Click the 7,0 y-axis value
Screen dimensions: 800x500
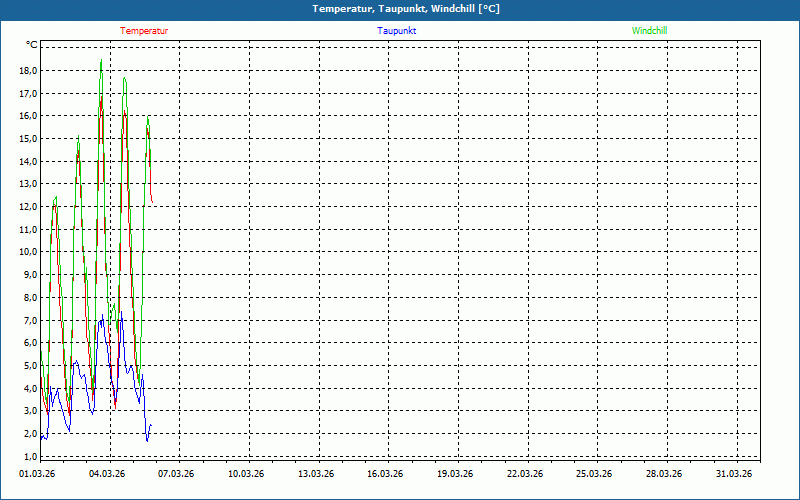(x=31, y=320)
